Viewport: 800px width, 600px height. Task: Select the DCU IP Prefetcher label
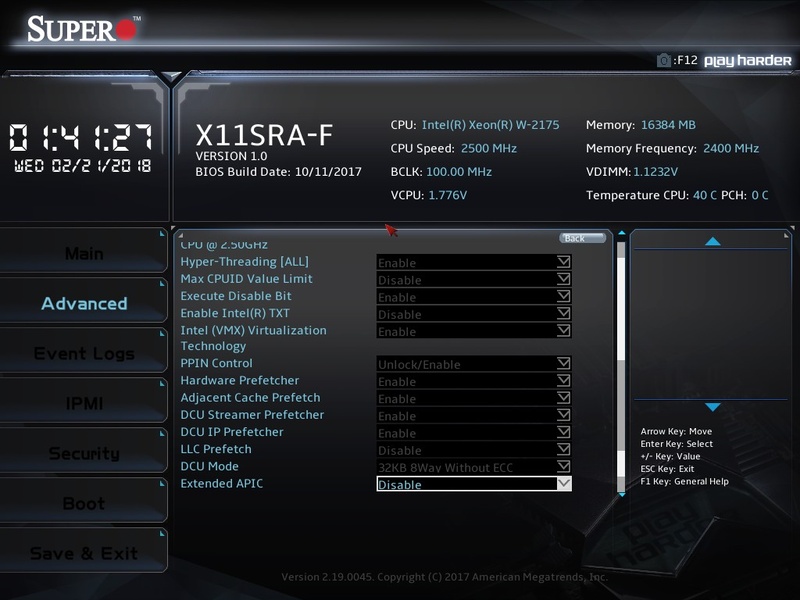[x=232, y=432]
